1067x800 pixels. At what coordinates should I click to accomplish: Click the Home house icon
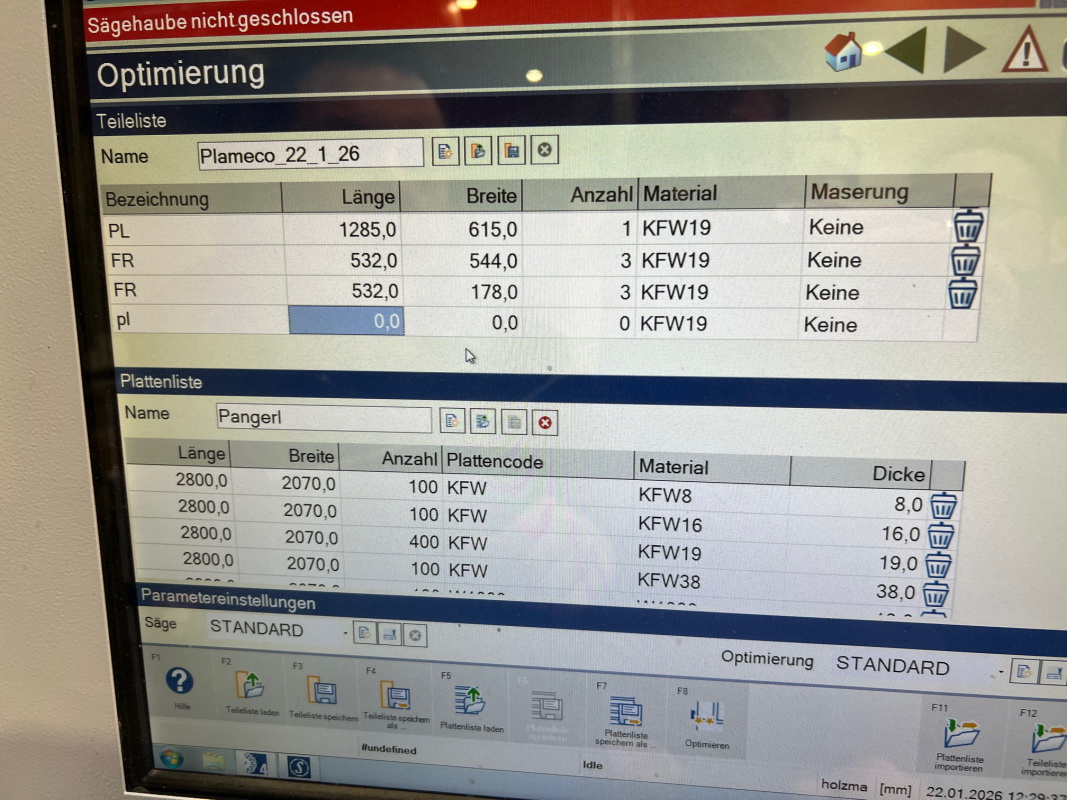tap(844, 51)
